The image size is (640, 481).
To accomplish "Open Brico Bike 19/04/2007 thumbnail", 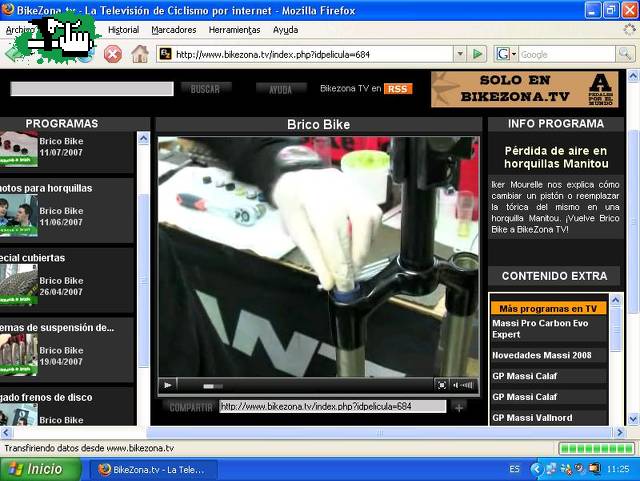I will click(x=19, y=354).
